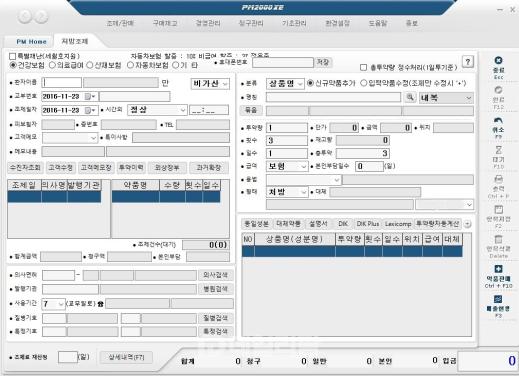519x376 pixels.
Task: Click the 상품명(성분명) column header
Action: [295, 239]
